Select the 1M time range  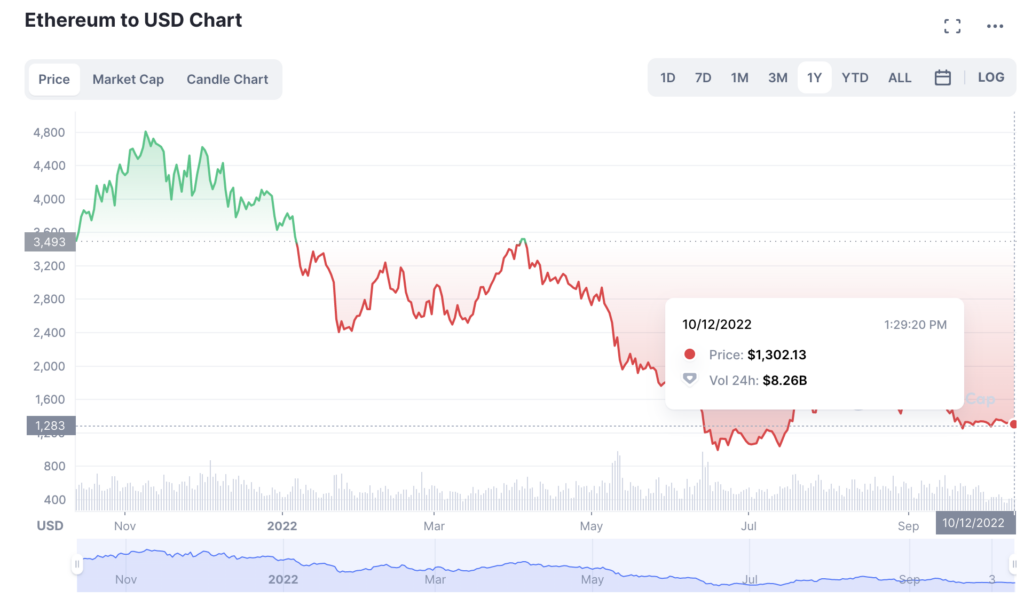tap(739, 78)
